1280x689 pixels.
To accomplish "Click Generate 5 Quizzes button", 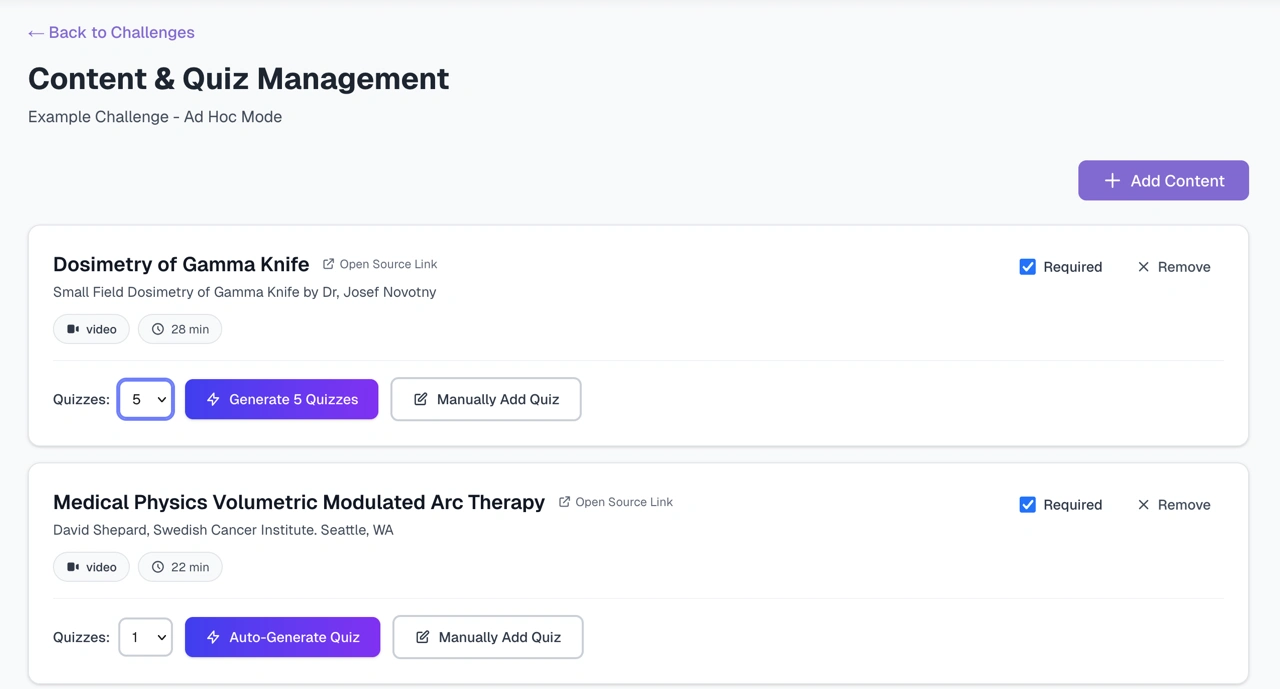I will coord(281,399).
